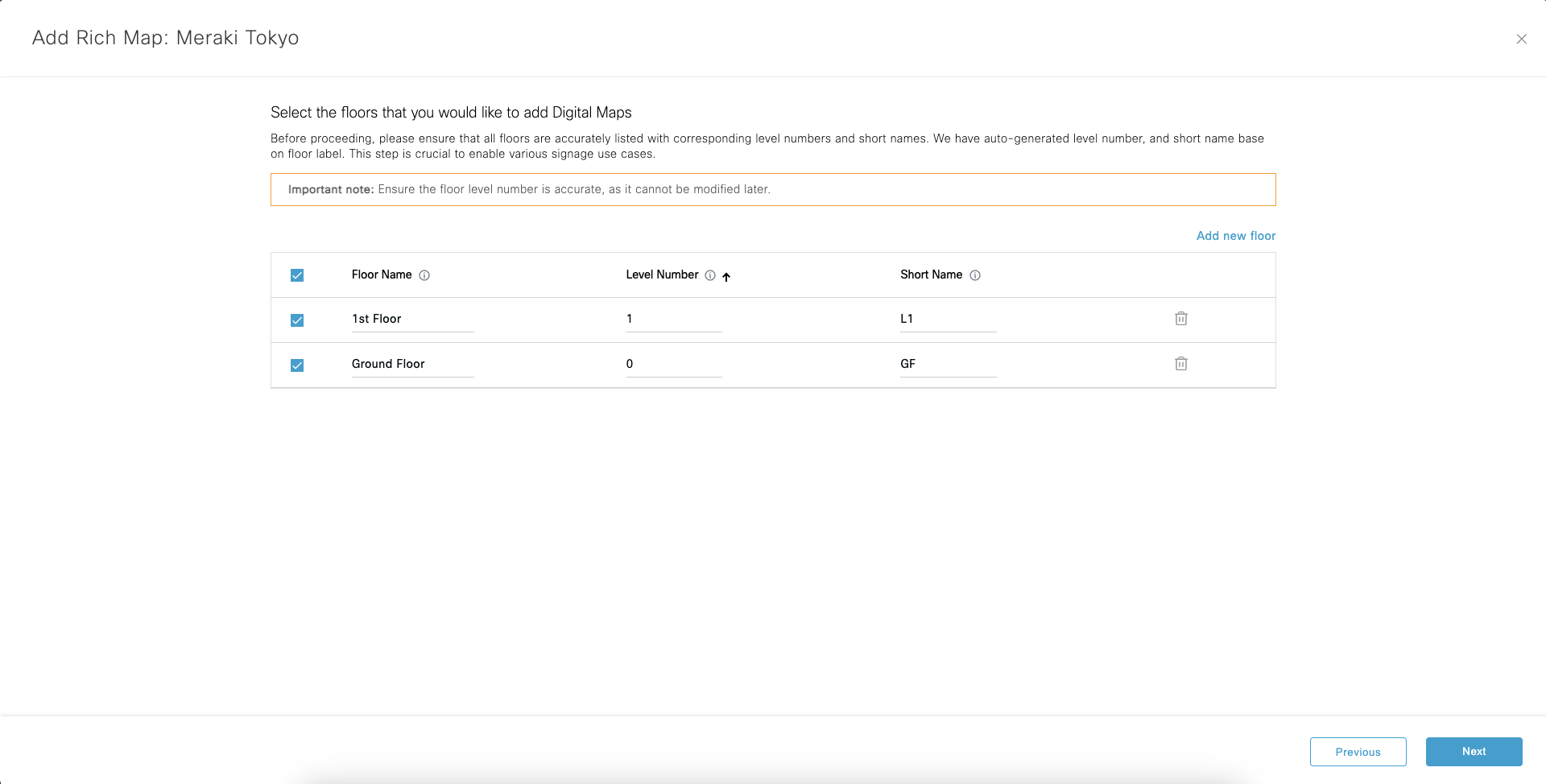Screen dimensions: 1546x784
Task: Uncheck the 1st Floor checkbox
Action: click(297, 320)
